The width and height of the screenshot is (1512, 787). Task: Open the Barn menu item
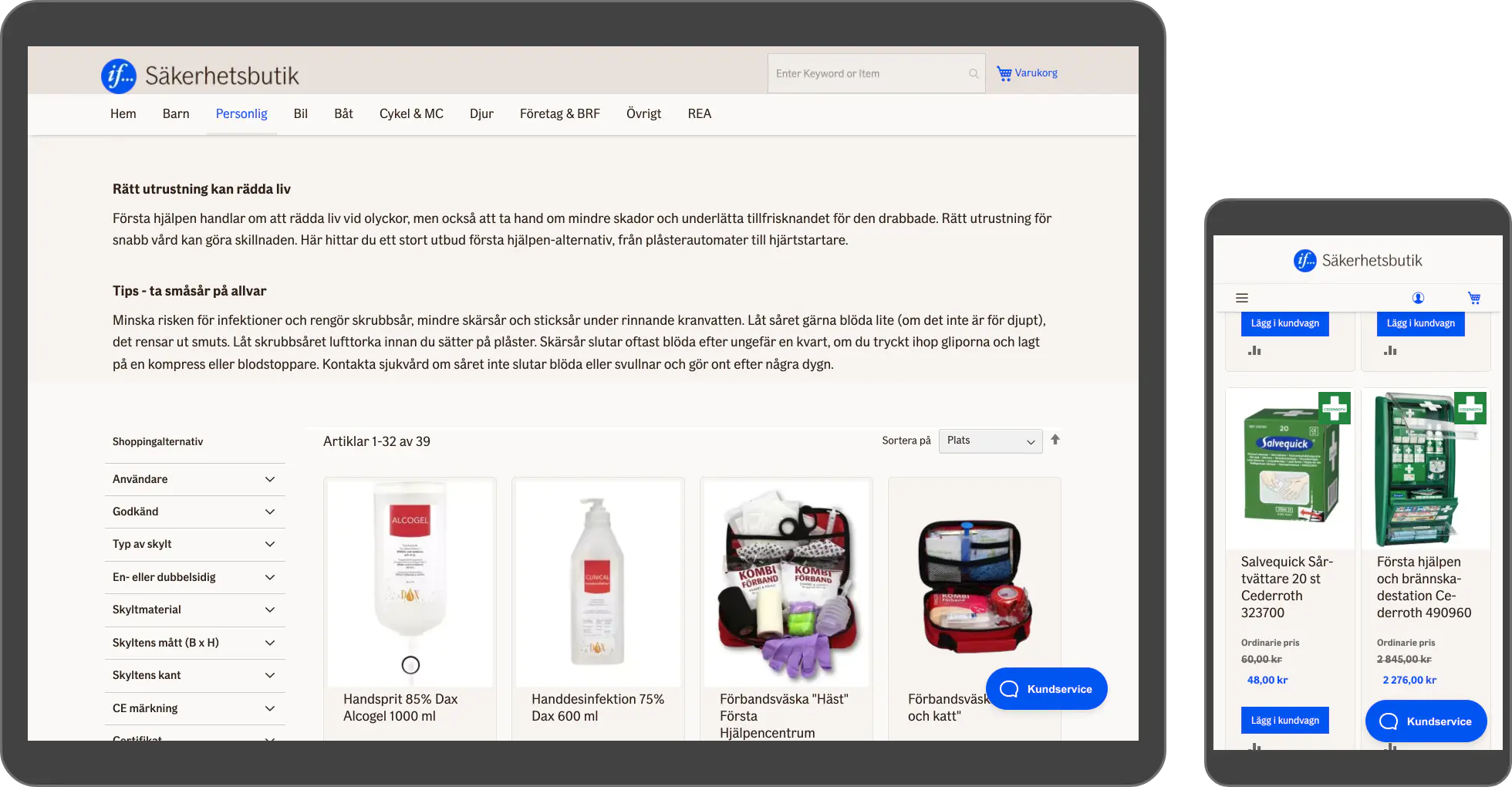(176, 114)
